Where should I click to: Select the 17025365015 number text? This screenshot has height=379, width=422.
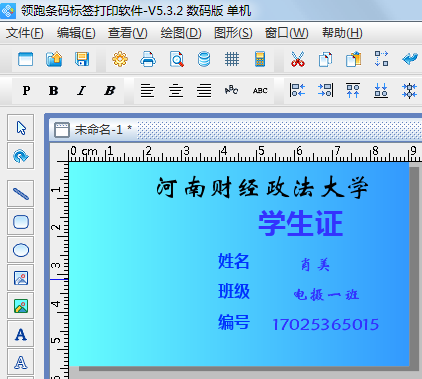[326, 324]
